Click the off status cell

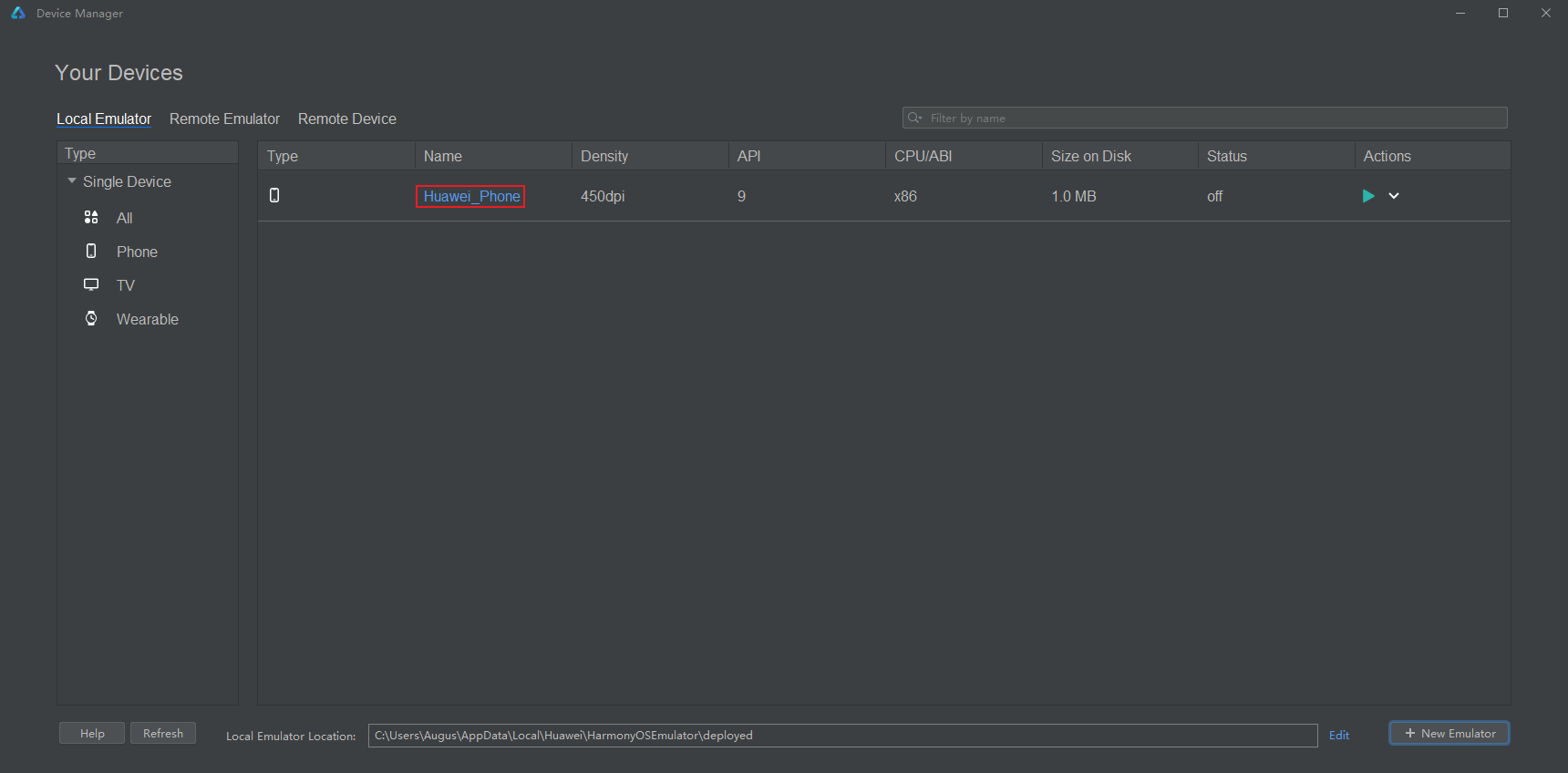tap(1214, 196)
